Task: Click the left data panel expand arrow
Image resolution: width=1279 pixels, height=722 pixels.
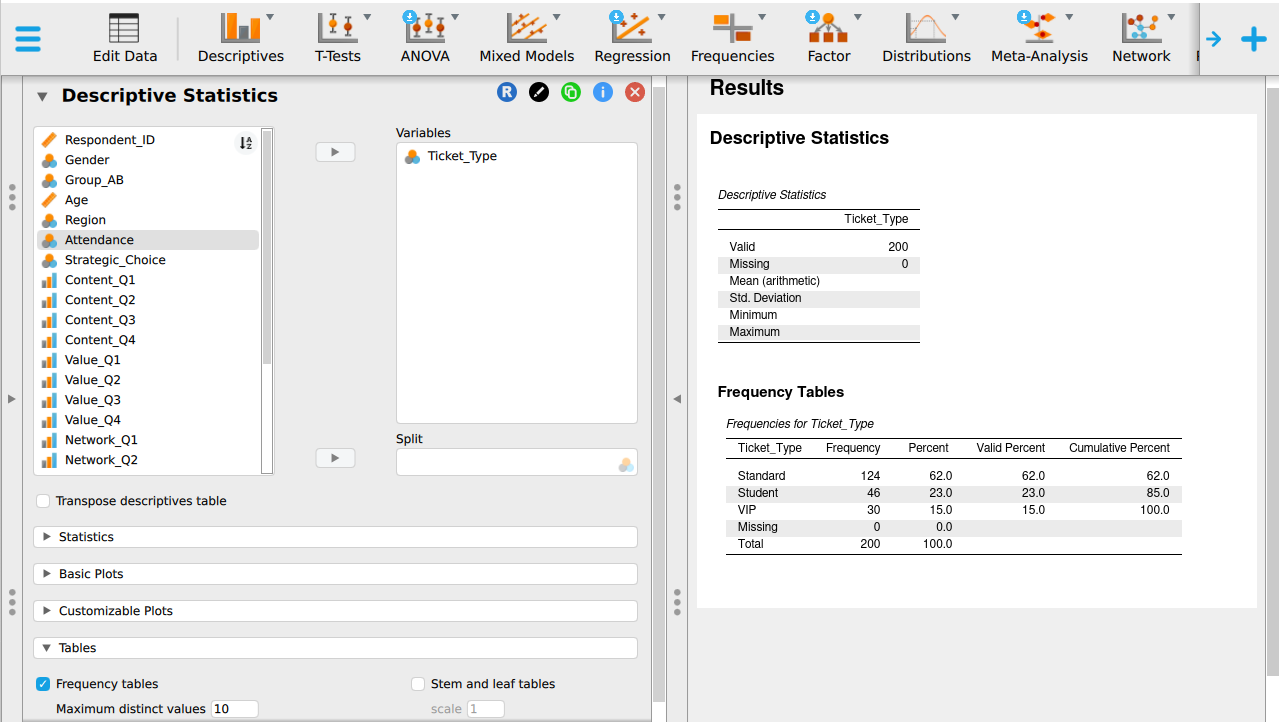Action: click(12, 399)
